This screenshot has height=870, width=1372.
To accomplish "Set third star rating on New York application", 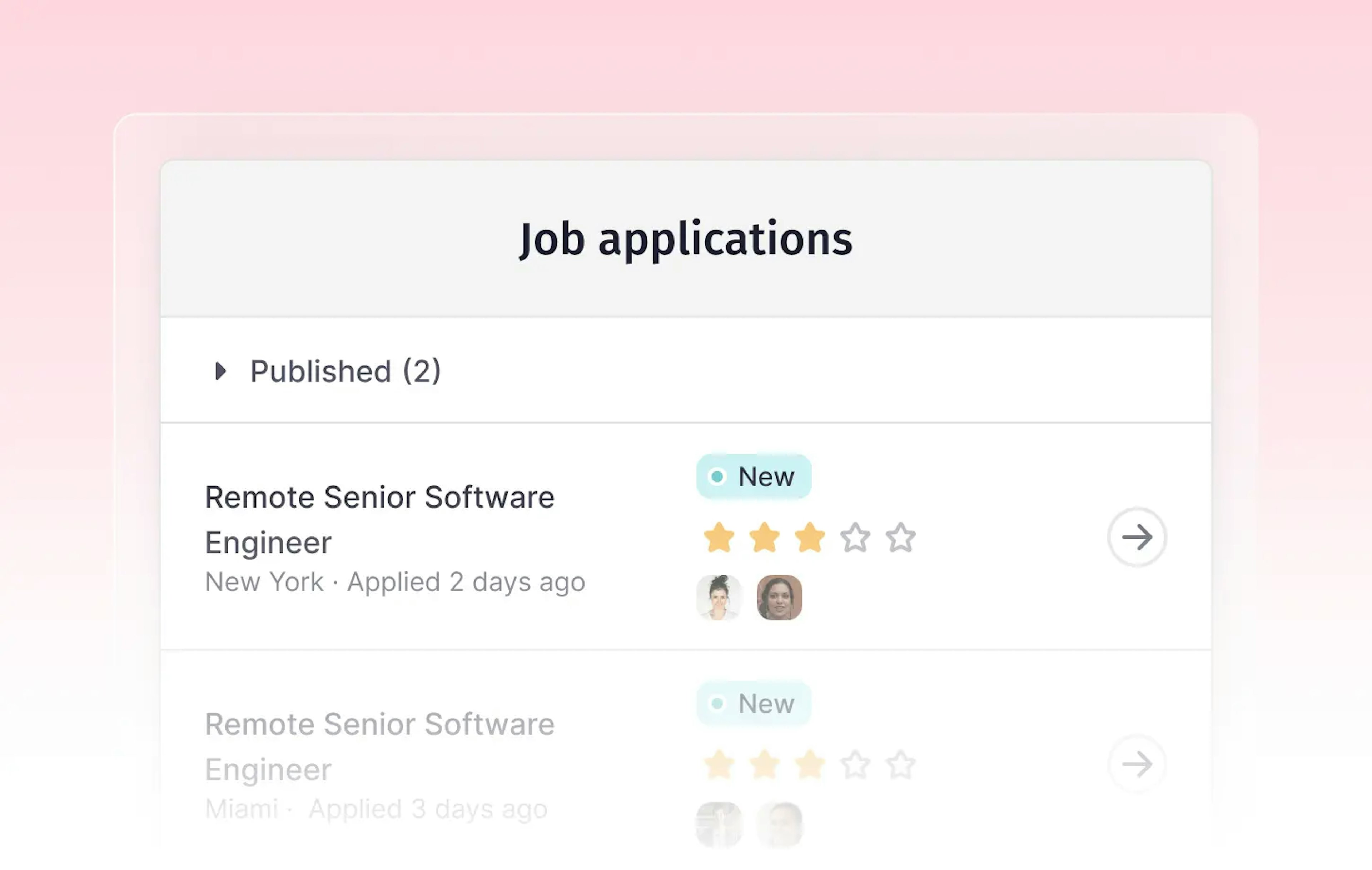I will (810, 537).
